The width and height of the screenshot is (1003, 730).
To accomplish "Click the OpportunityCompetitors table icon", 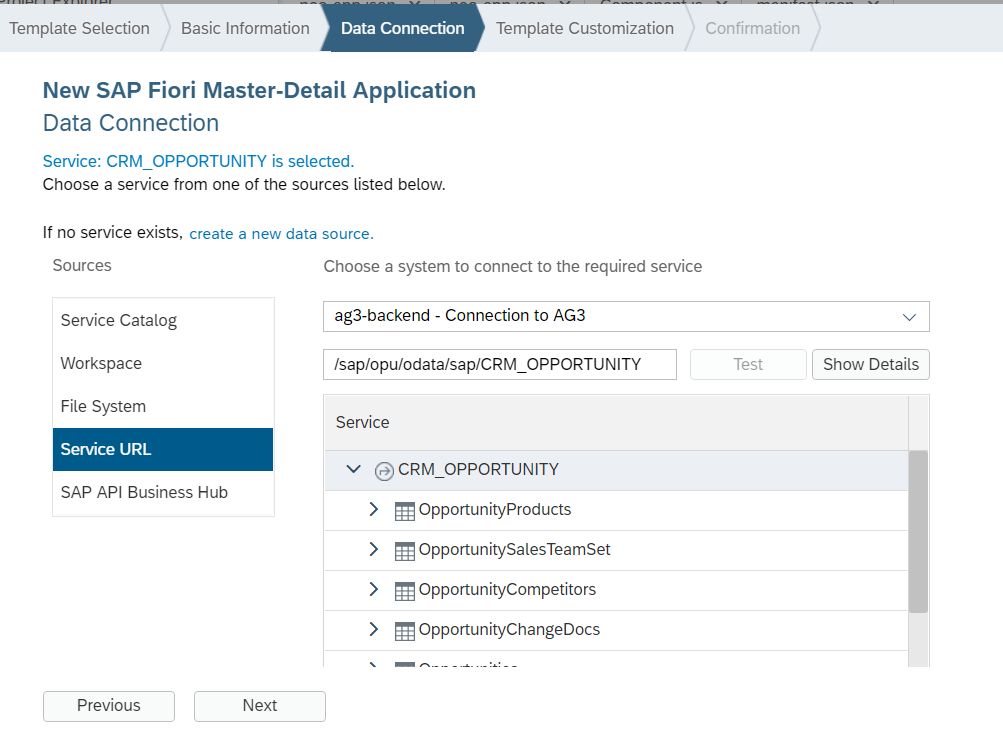I will click(x=405, y=590).
